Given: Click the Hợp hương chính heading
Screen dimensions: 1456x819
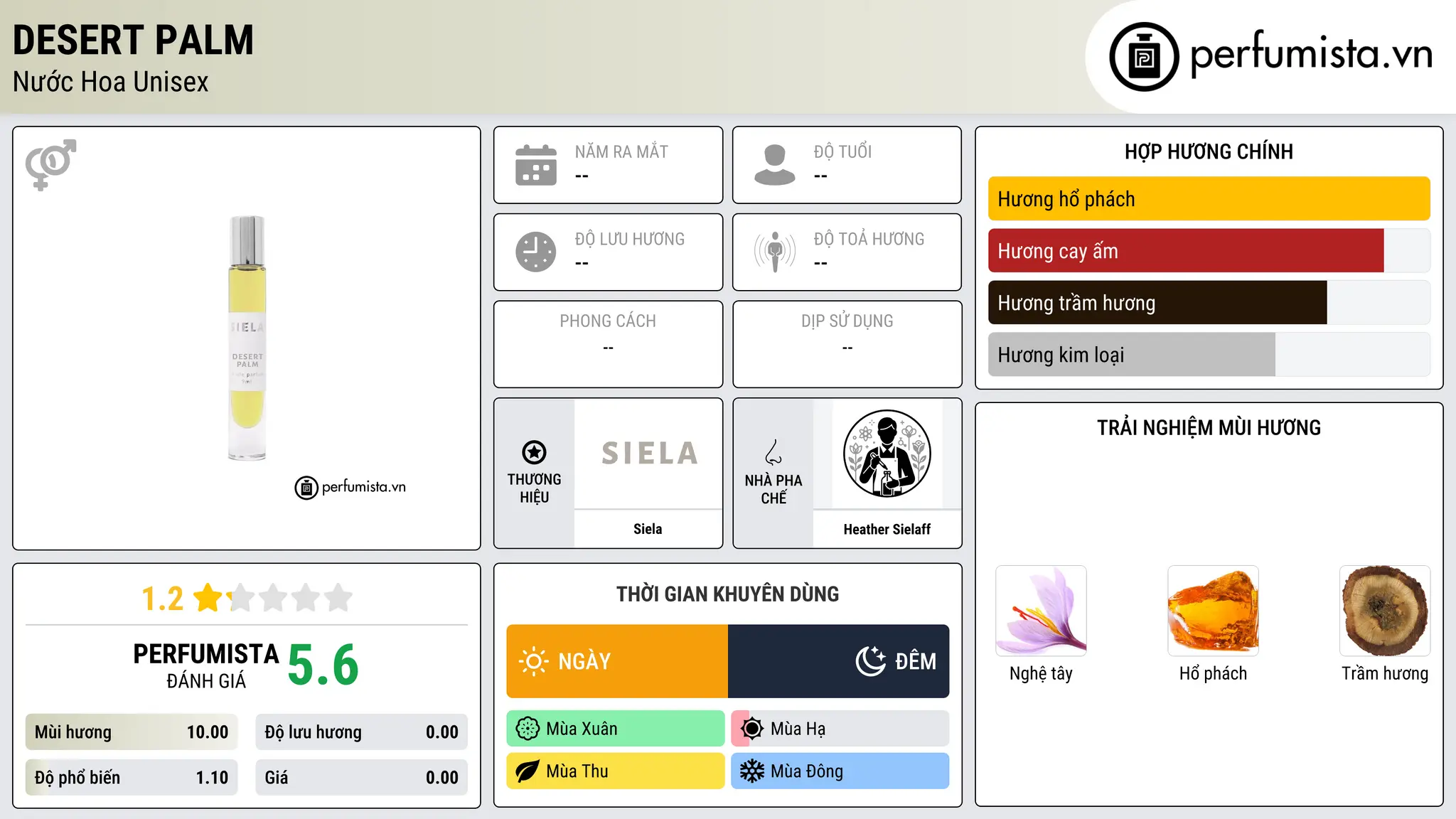Looking at the screenshot, I should (1209, 151).
